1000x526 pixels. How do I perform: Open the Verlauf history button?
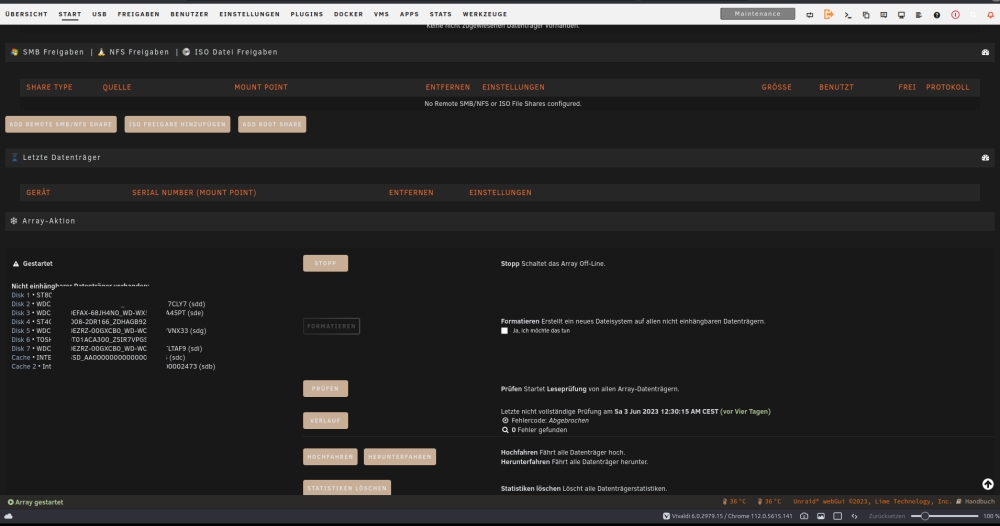[x=325, y=420]
